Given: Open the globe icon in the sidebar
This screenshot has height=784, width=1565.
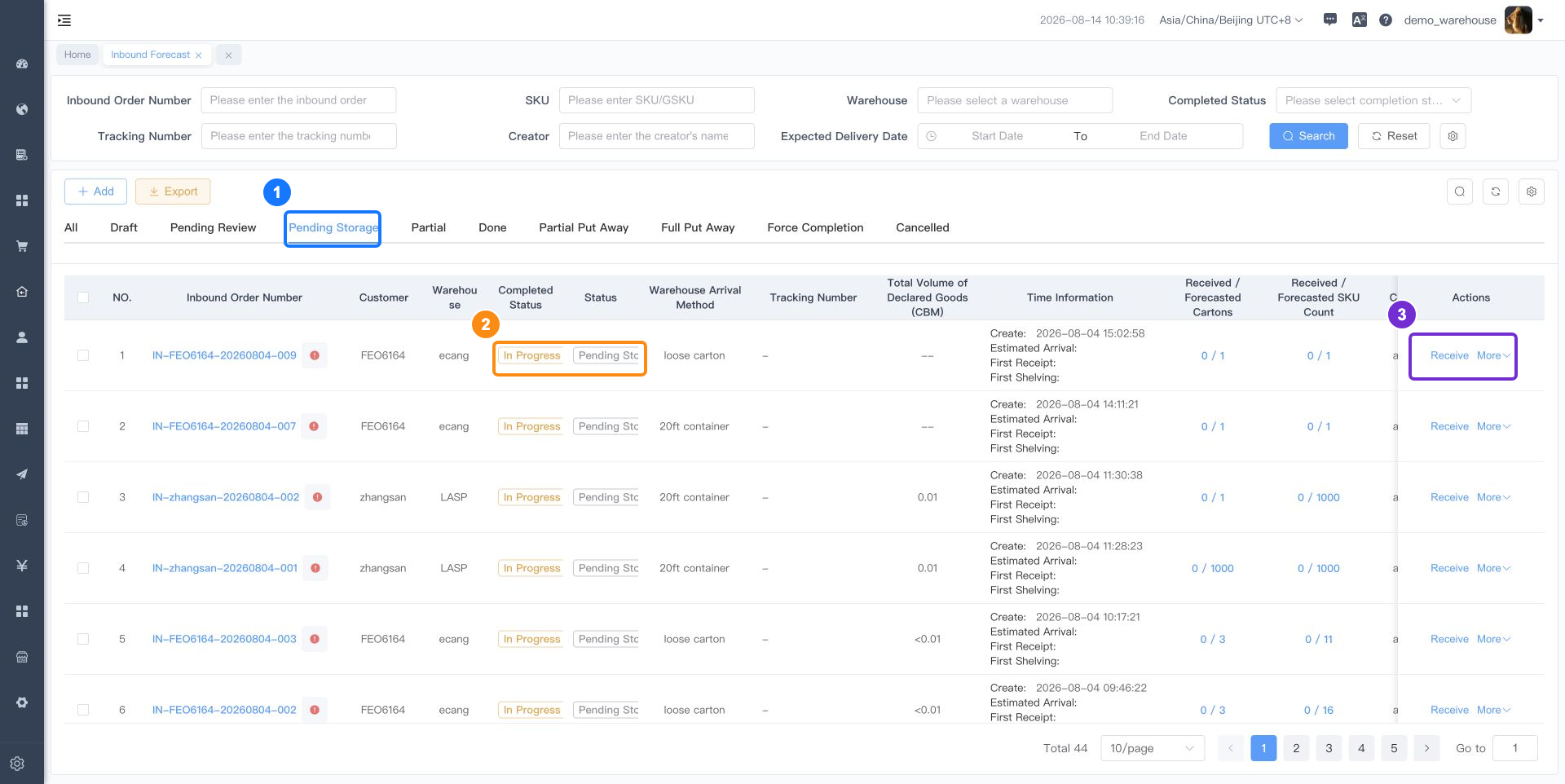Looking at the screenshot, I should 22,109.
